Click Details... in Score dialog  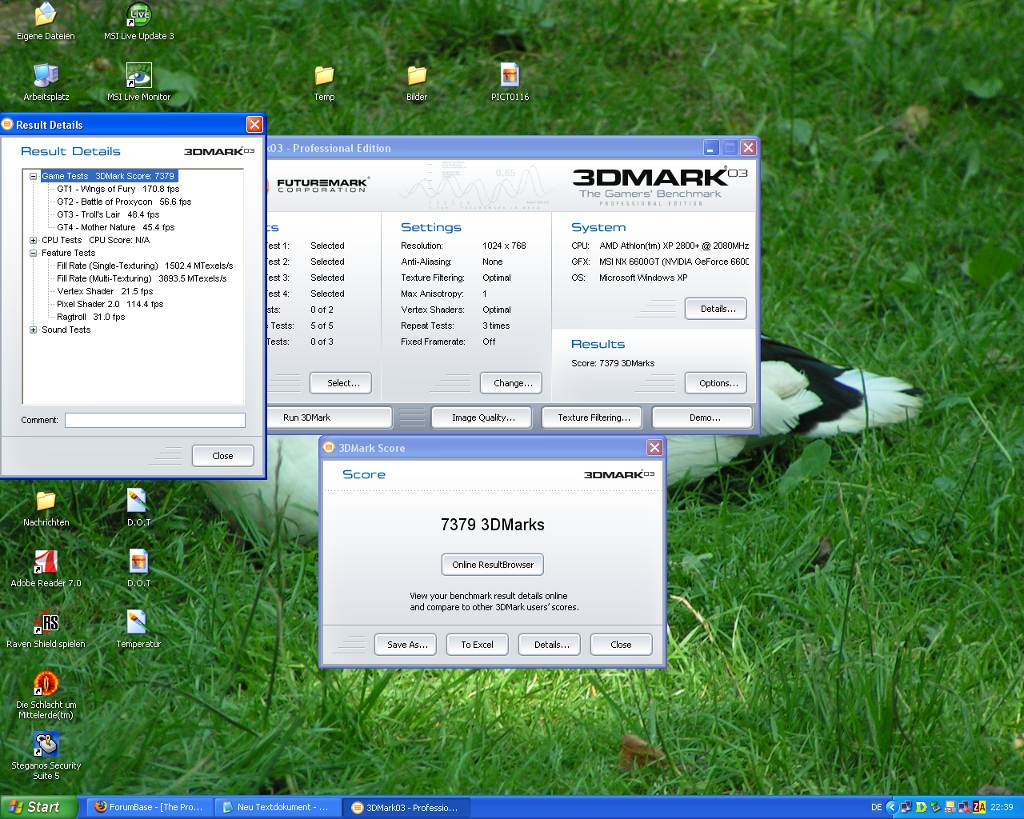click(x=549, y=644)
